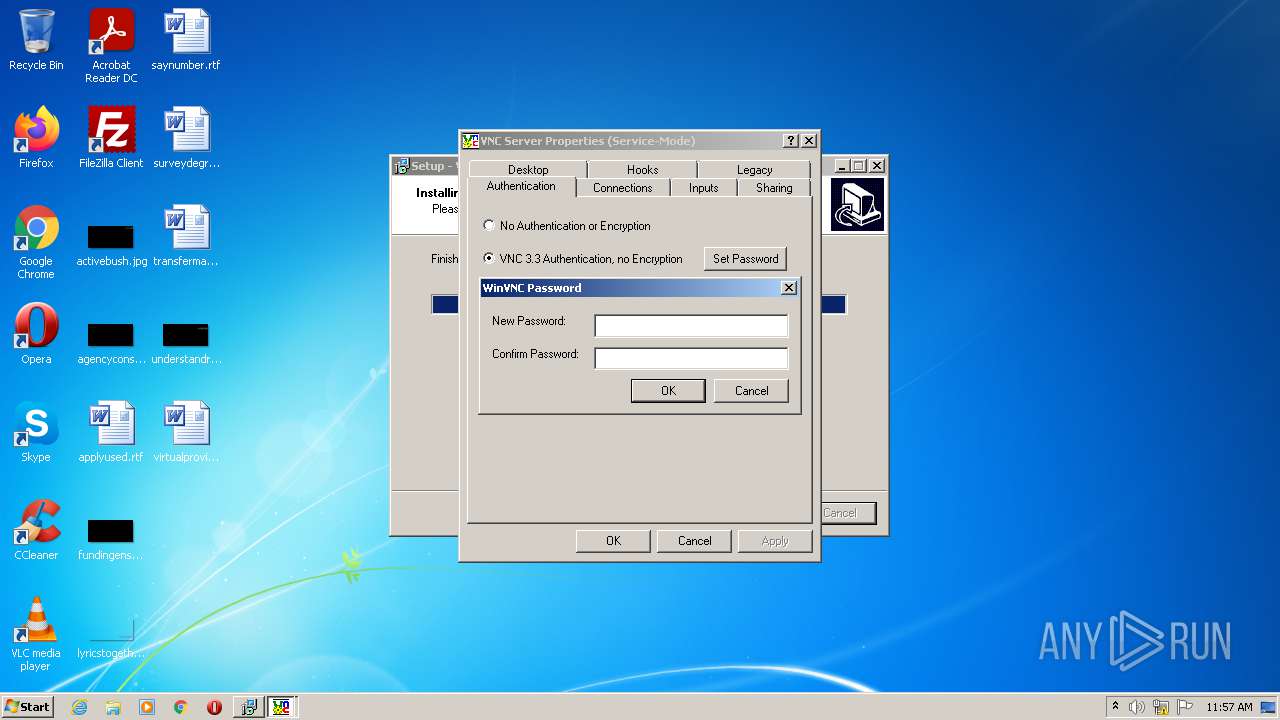Viewport: 1280px width, 720px height.
Task: Open Windows Explorer folder in taskbar
Action: (113, 707)
